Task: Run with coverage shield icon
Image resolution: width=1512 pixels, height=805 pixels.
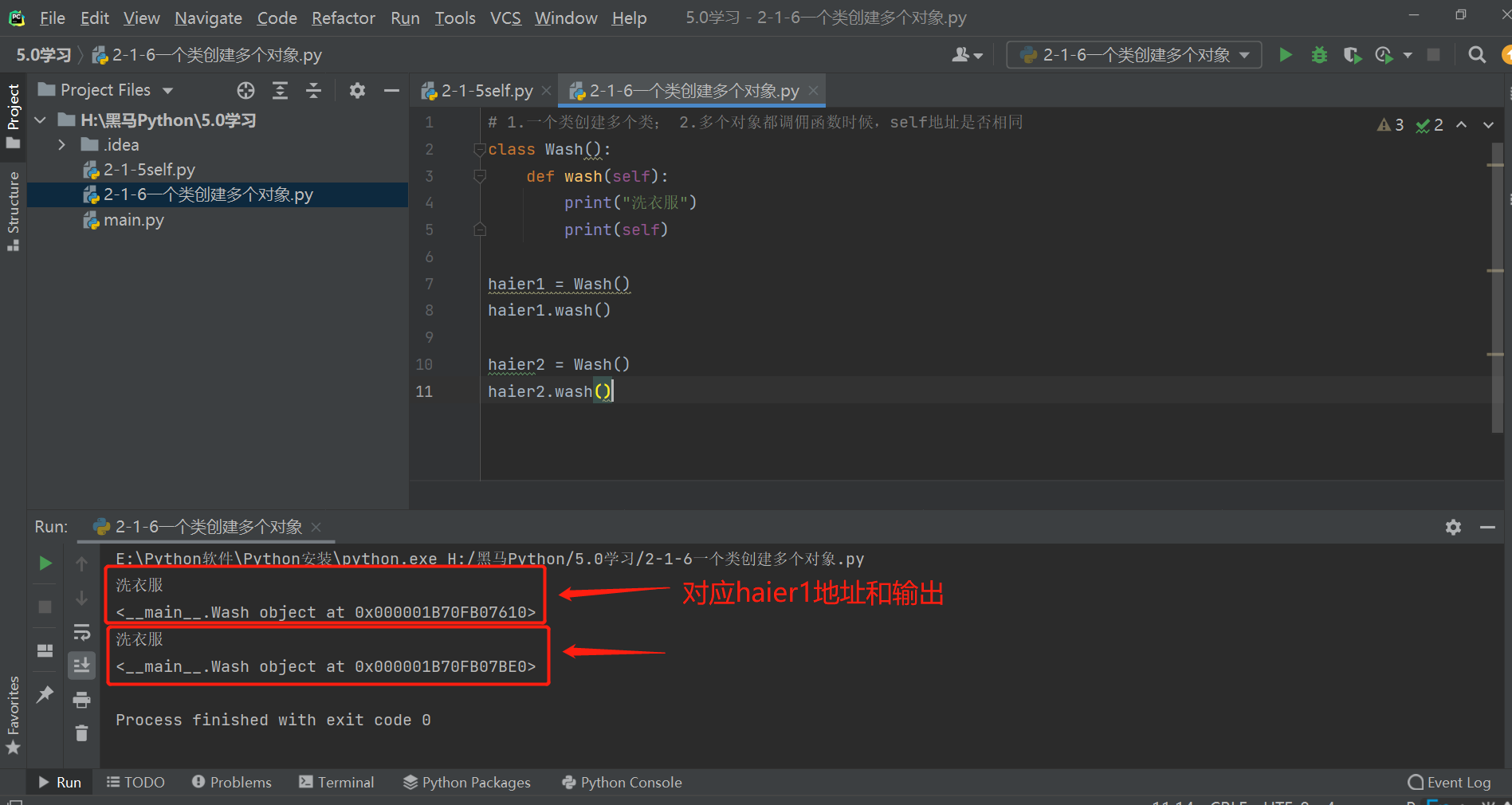Action: 1352,55
